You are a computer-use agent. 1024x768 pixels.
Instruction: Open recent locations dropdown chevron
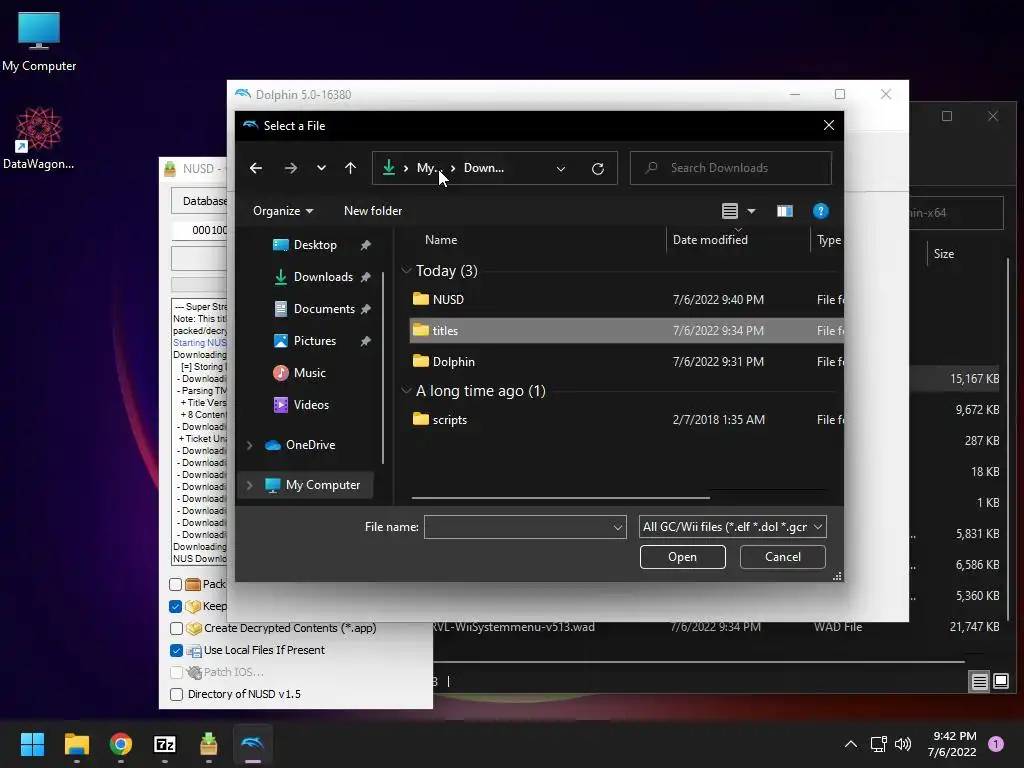(x=321, y=168)
